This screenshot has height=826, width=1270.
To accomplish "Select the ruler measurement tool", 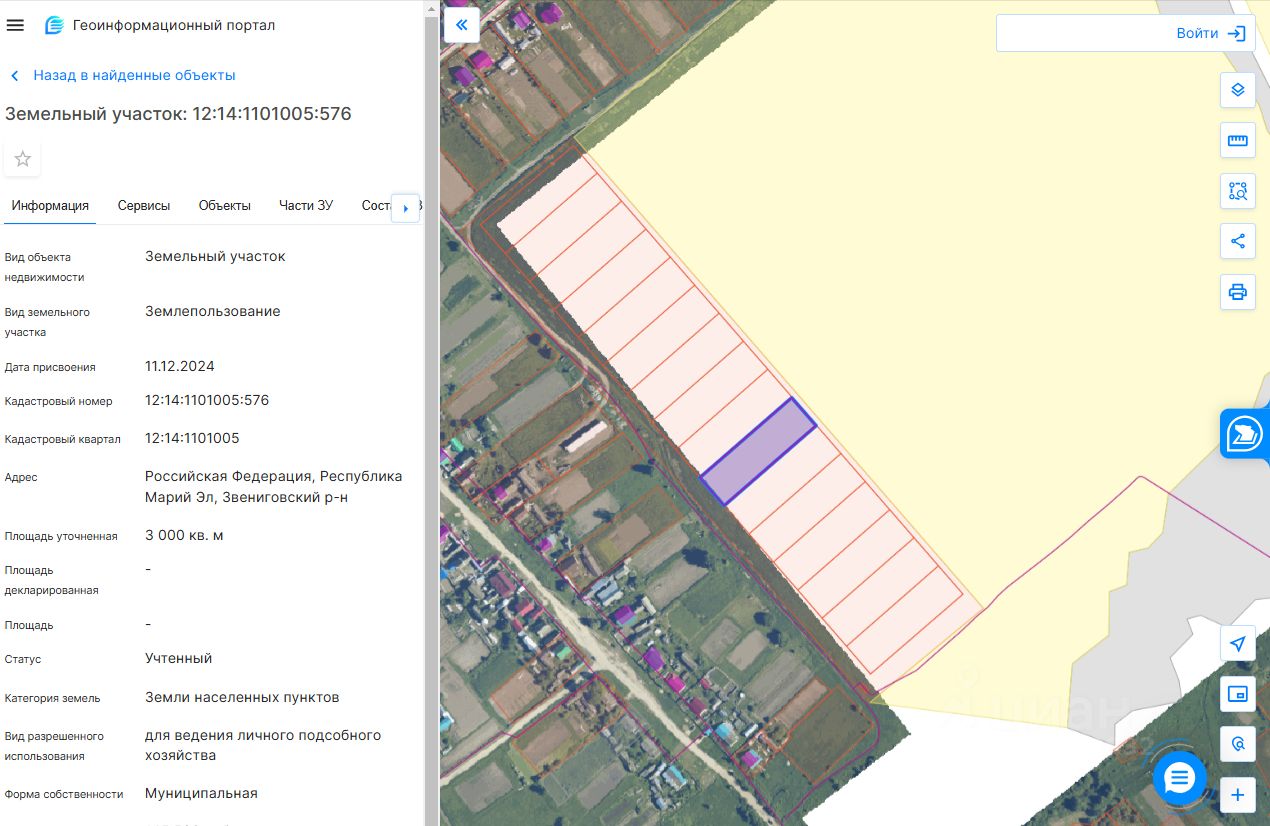I will (1237, 141).
